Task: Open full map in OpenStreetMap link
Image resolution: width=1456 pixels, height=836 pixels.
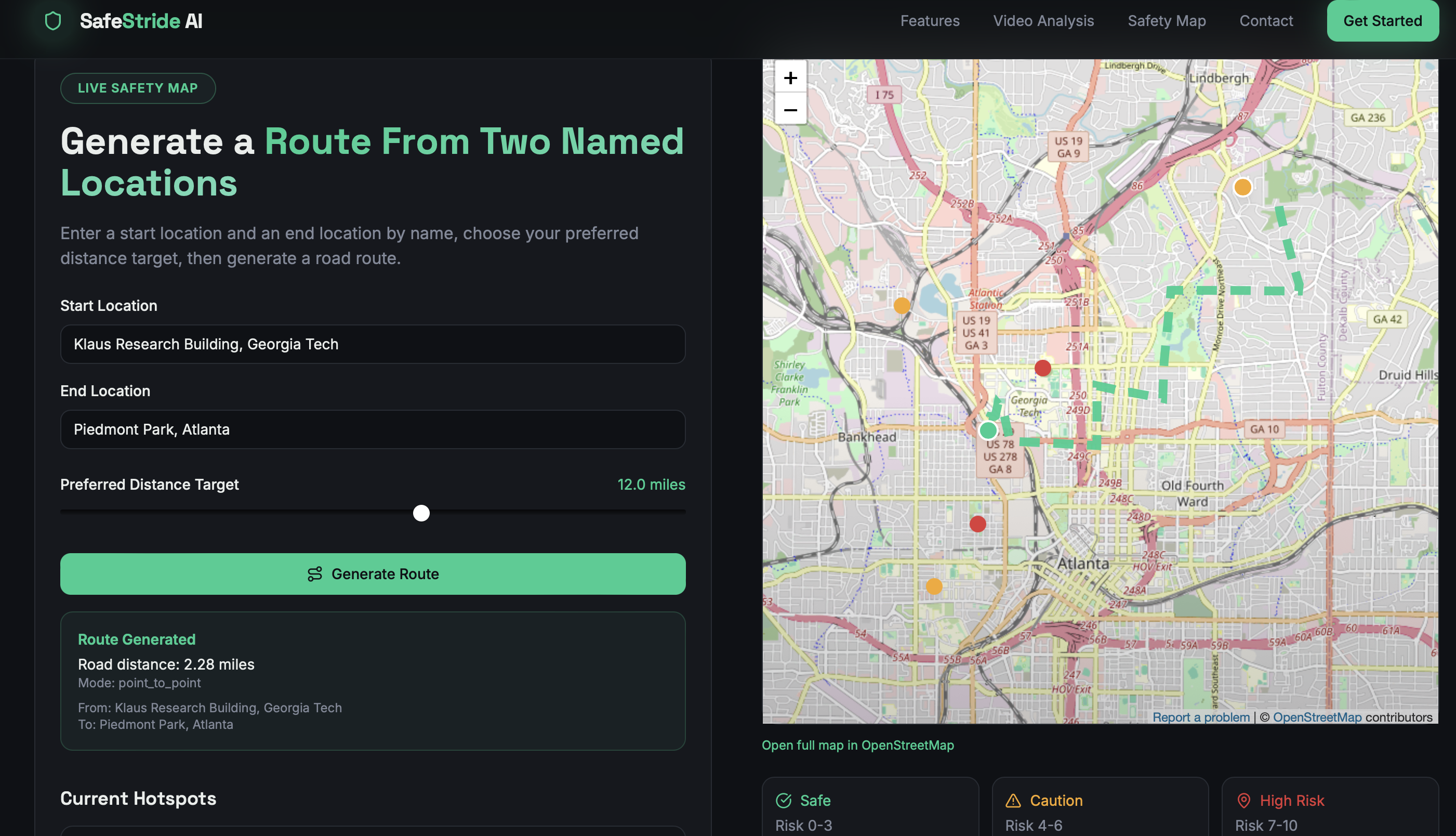Action: [x=857, y=744]
